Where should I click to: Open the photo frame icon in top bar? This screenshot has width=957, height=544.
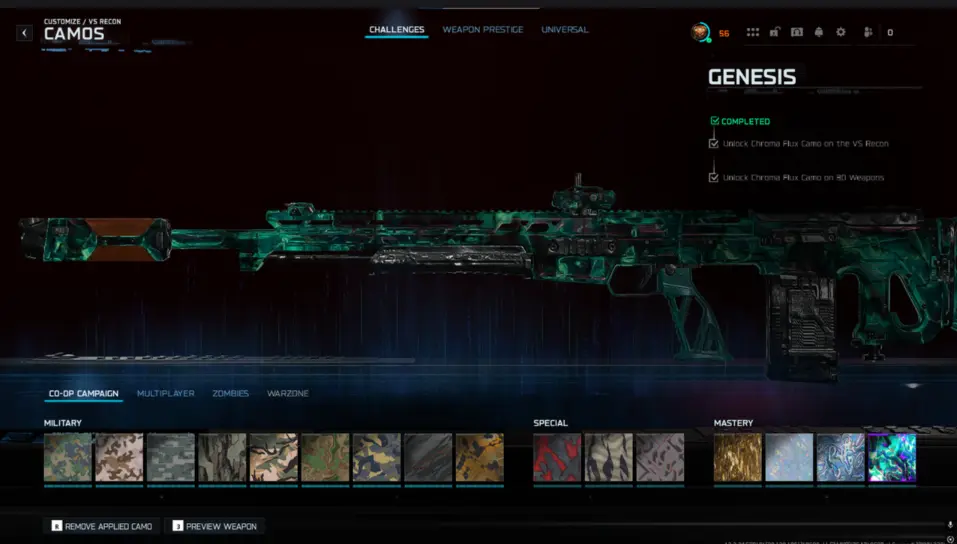(x=796, y=32)
